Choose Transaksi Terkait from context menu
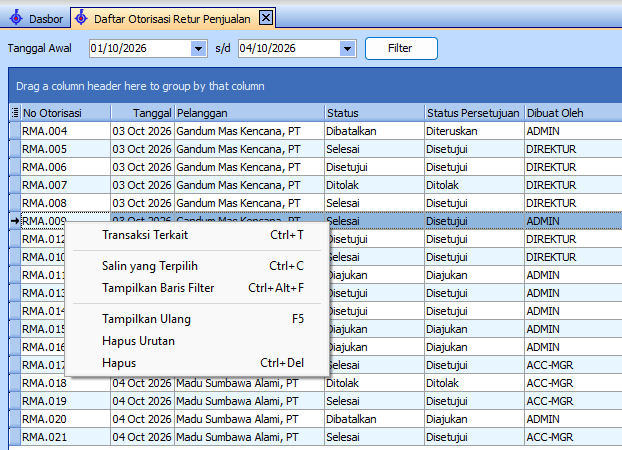 coord(197,235)
